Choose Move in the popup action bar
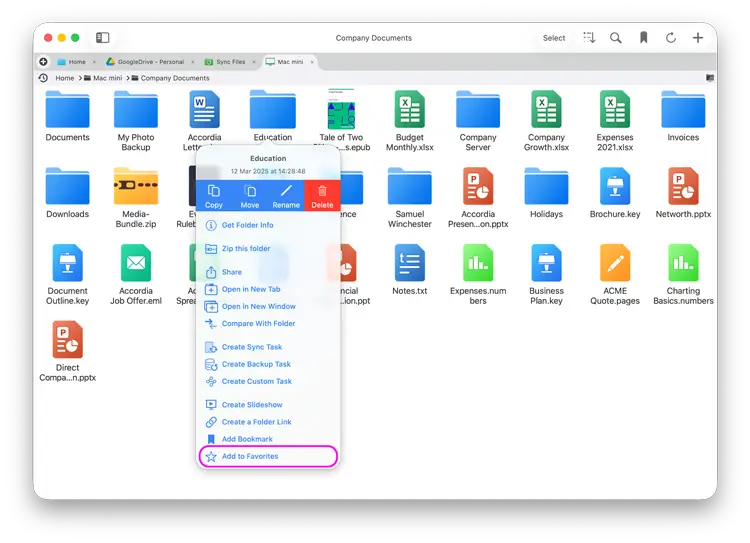This screenshot has width=750, height=543. pyautogui.click(x=250, y=195)
